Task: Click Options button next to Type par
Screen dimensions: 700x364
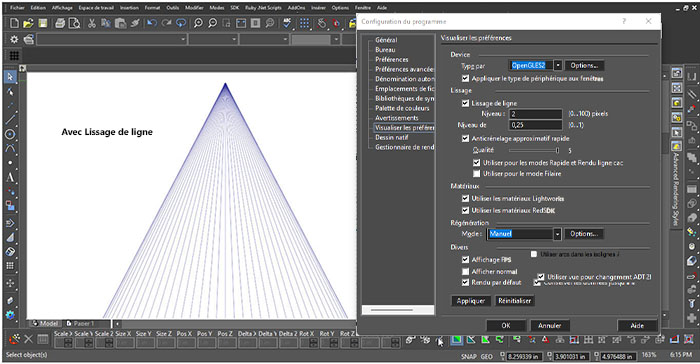Action: pos(584,66)
